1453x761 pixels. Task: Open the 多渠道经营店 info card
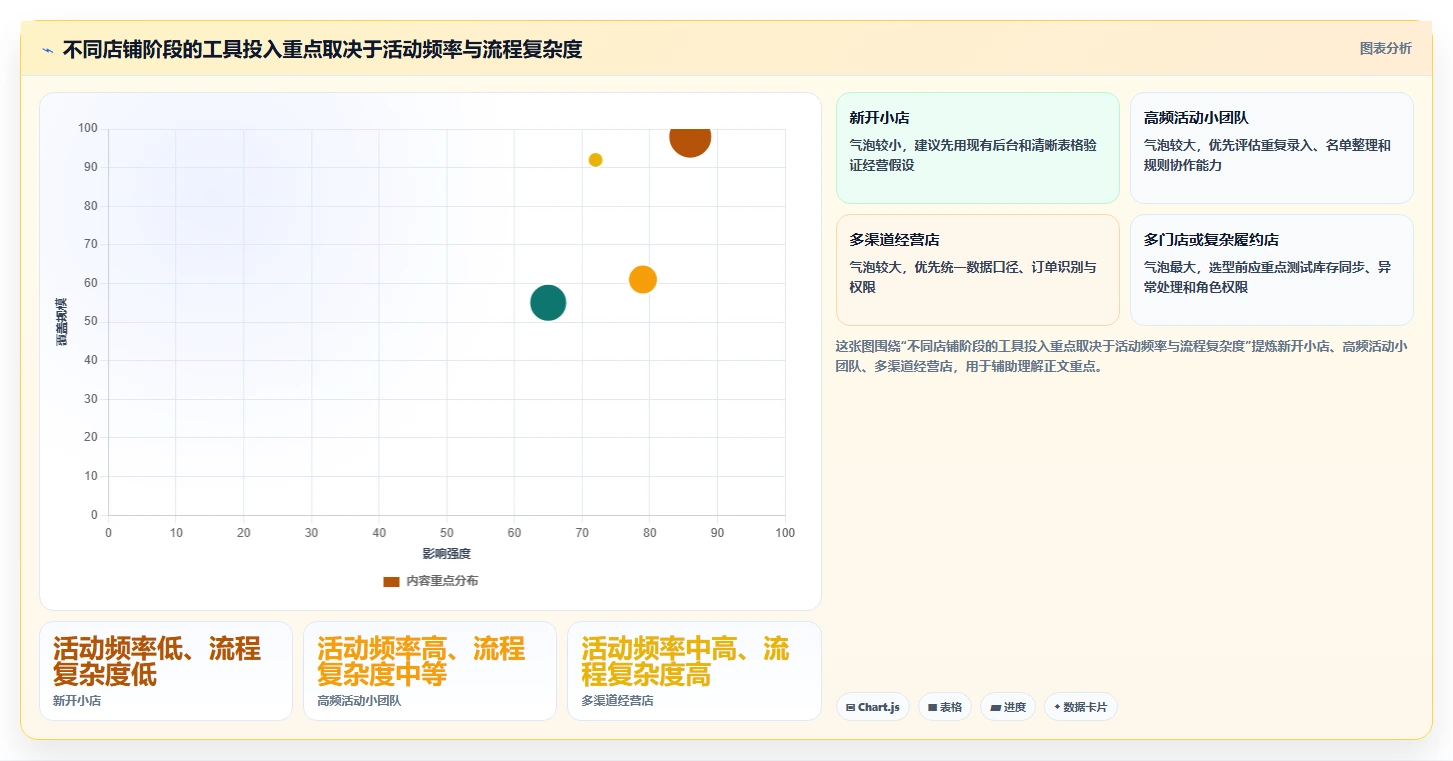point(977,270)
